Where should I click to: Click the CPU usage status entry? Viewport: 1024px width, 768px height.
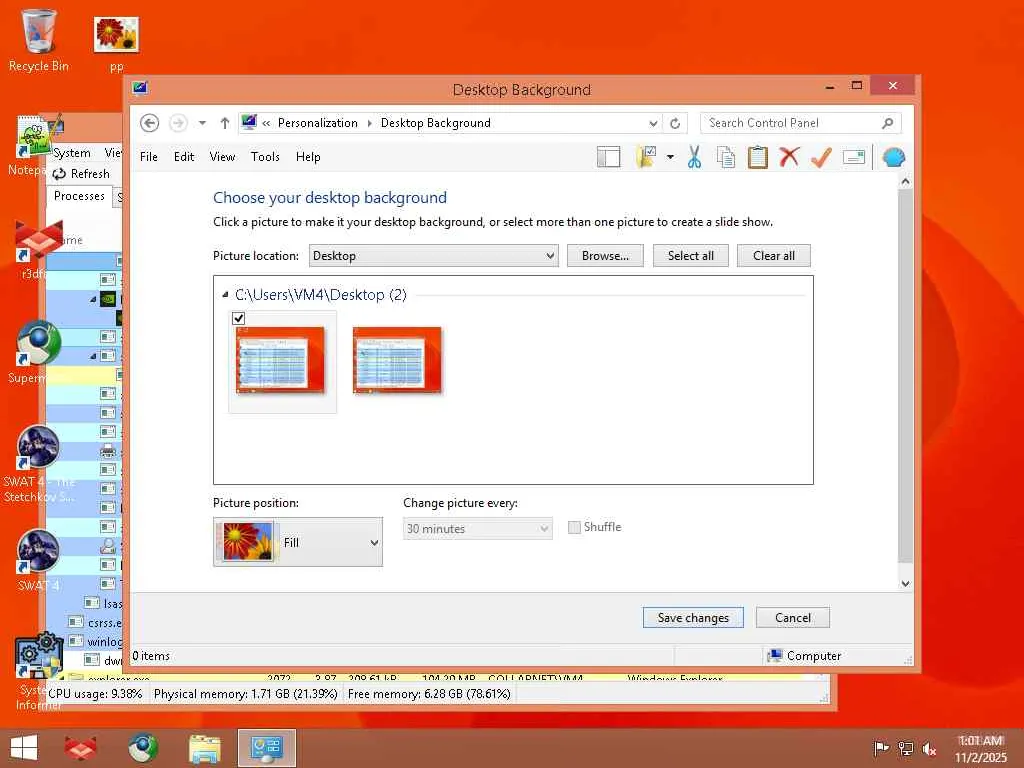pyautogui.click(x=95, y=694)
